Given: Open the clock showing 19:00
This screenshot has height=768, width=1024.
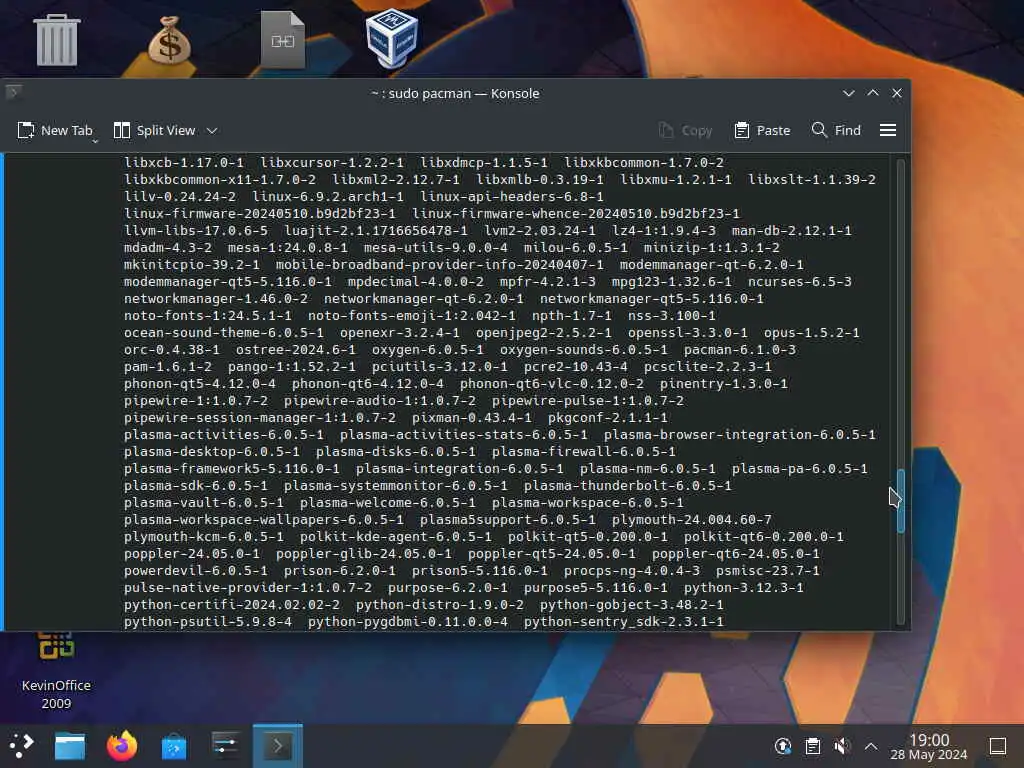Looking at the screenshot, I should point(929,746).
